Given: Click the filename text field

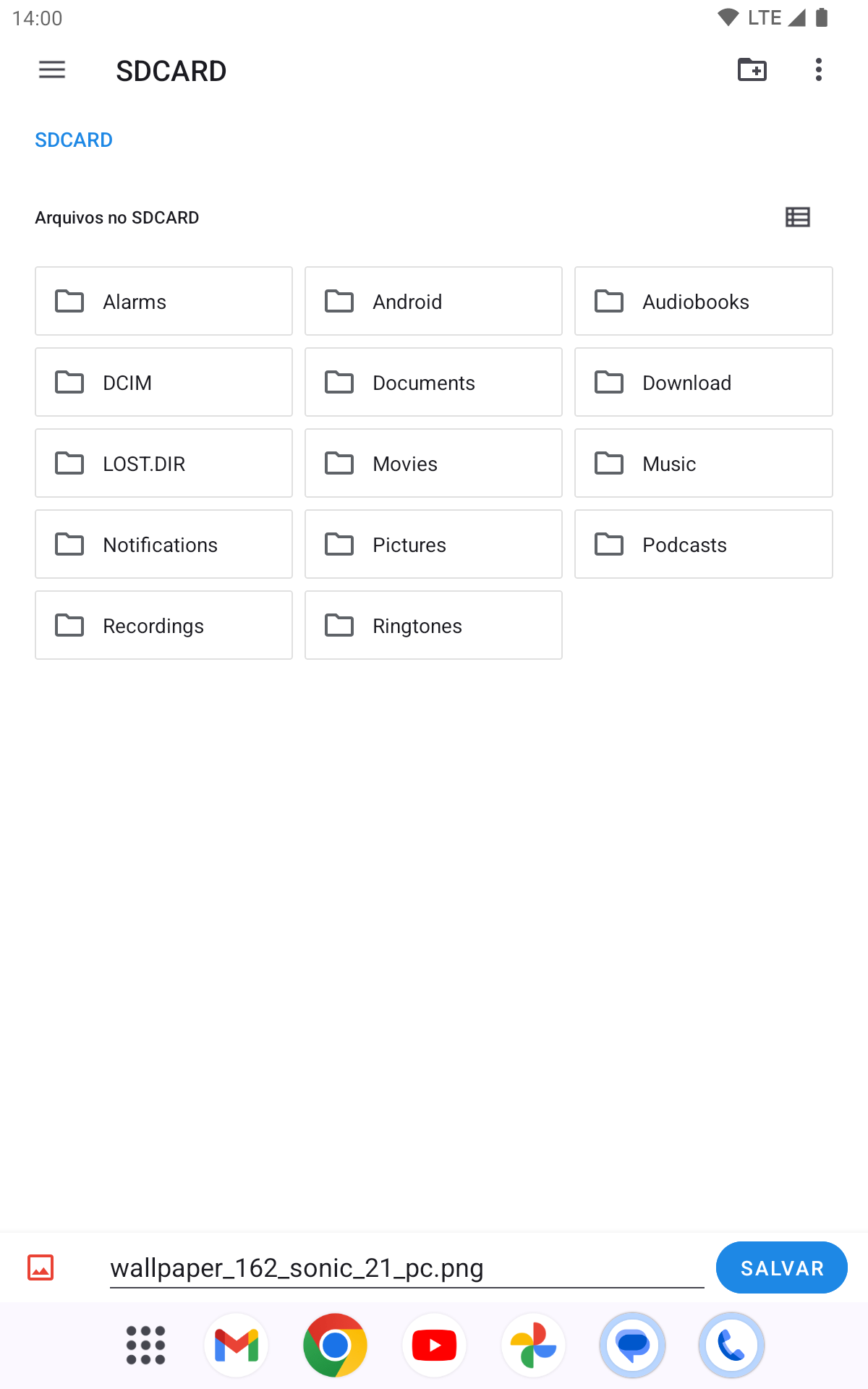Looking at the screenshot, I should (407, 1268).
